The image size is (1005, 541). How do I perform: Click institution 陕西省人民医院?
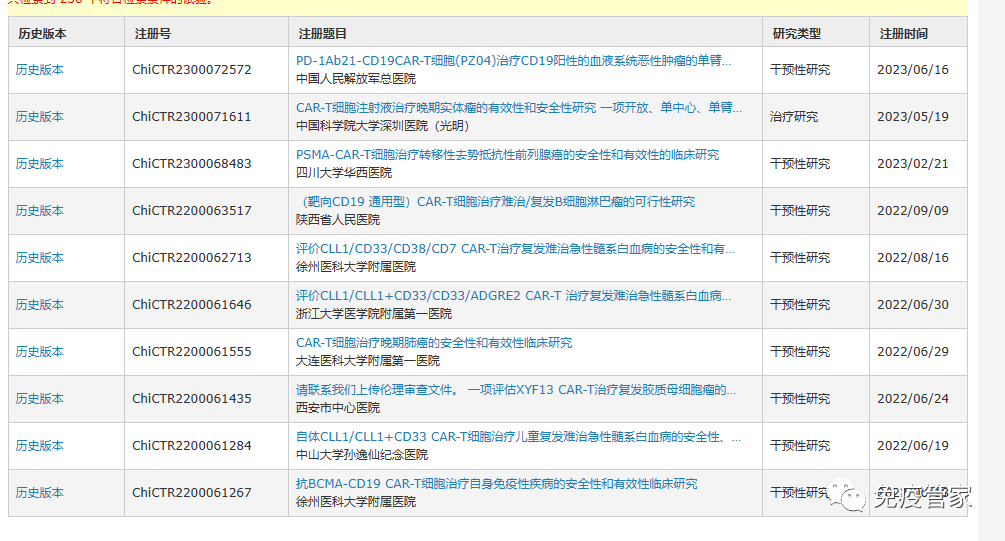(x=338, y=220)
